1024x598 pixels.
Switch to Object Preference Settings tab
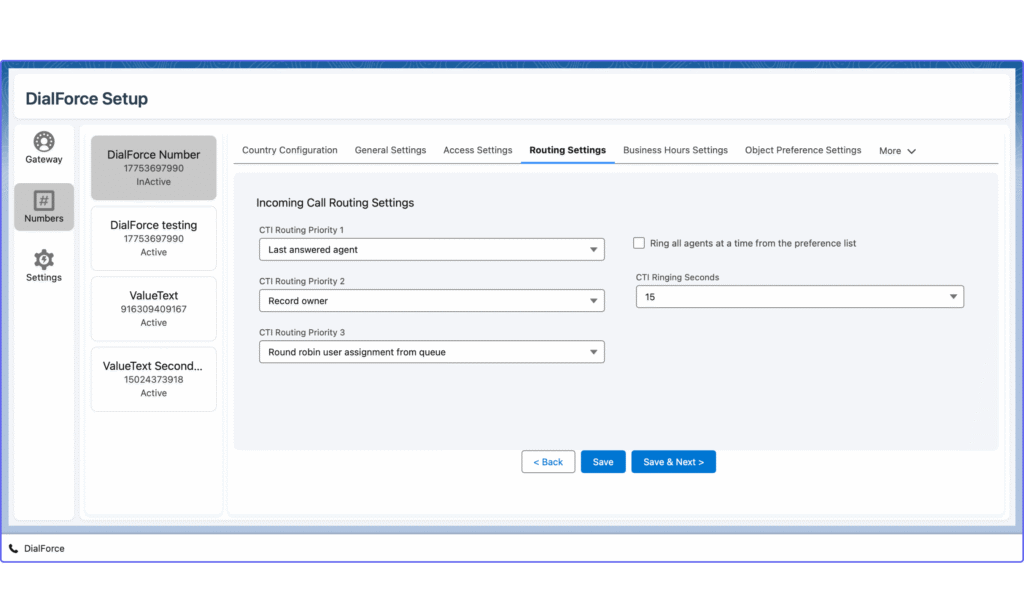(x=803, y=150)
